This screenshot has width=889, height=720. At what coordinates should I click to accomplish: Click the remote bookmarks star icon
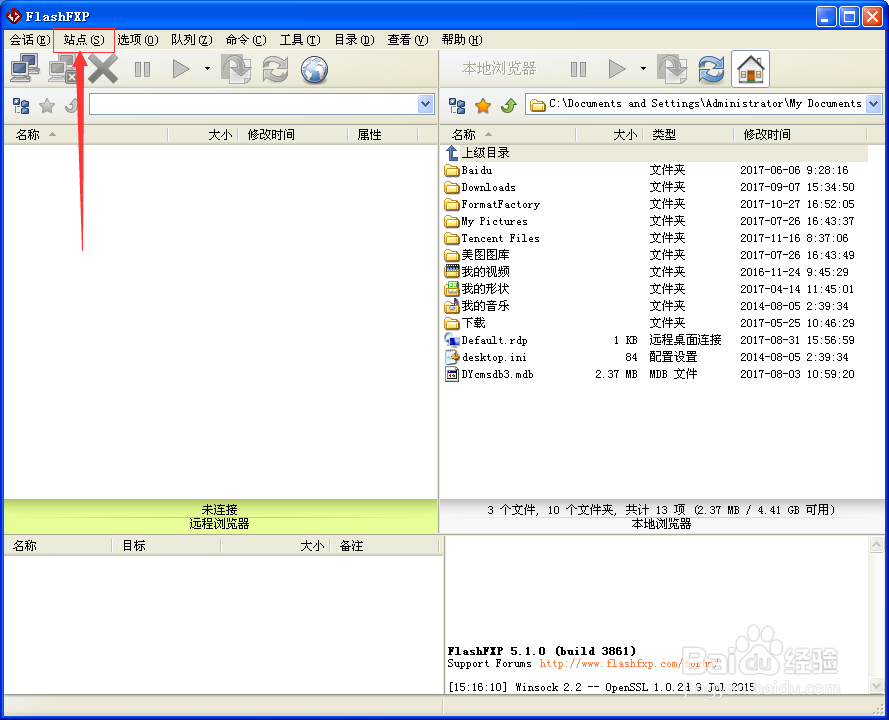(x=47, y=105)
